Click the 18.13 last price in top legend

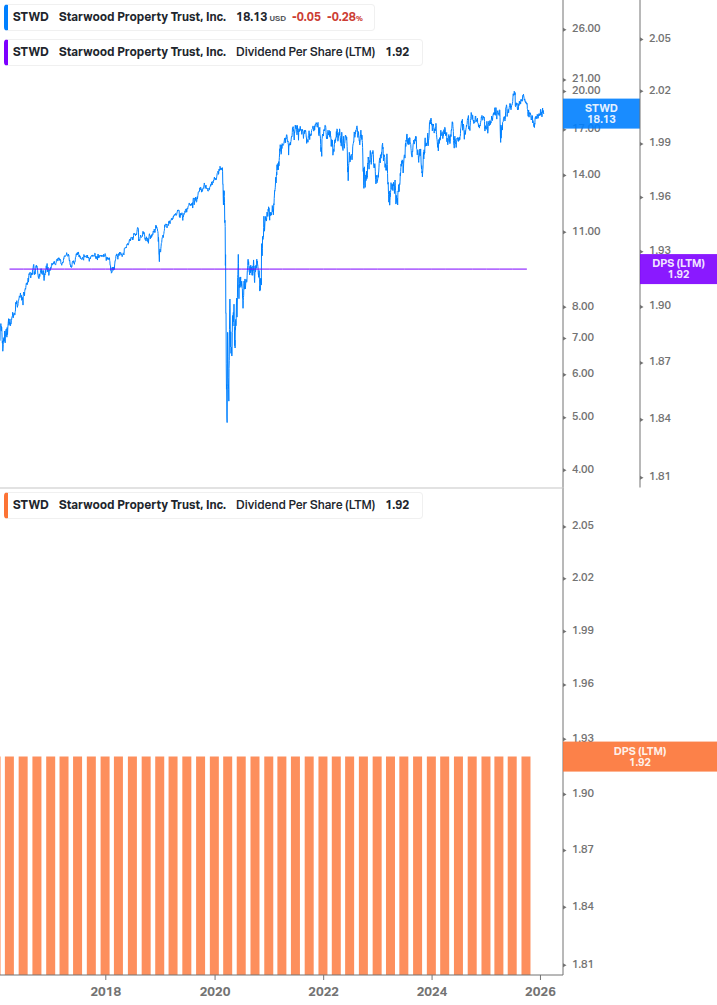(251, 17)
